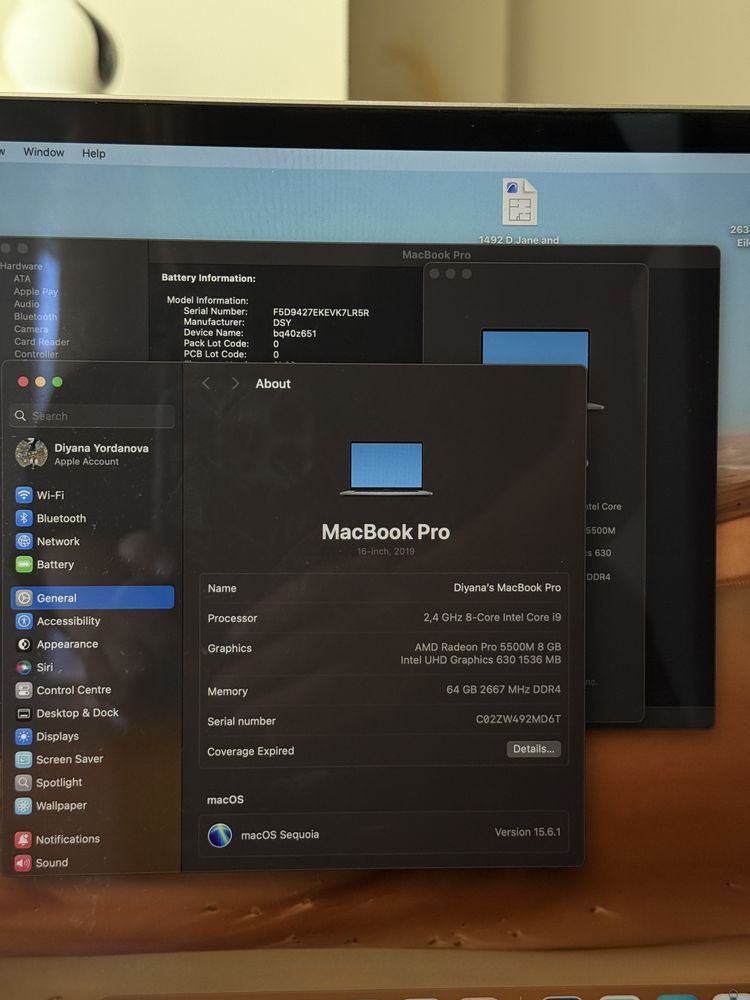Select Bluetooth in System Information hardware list
This screenshot has height=1000, width=750.
pyautogui.click(x=35, y=316)
